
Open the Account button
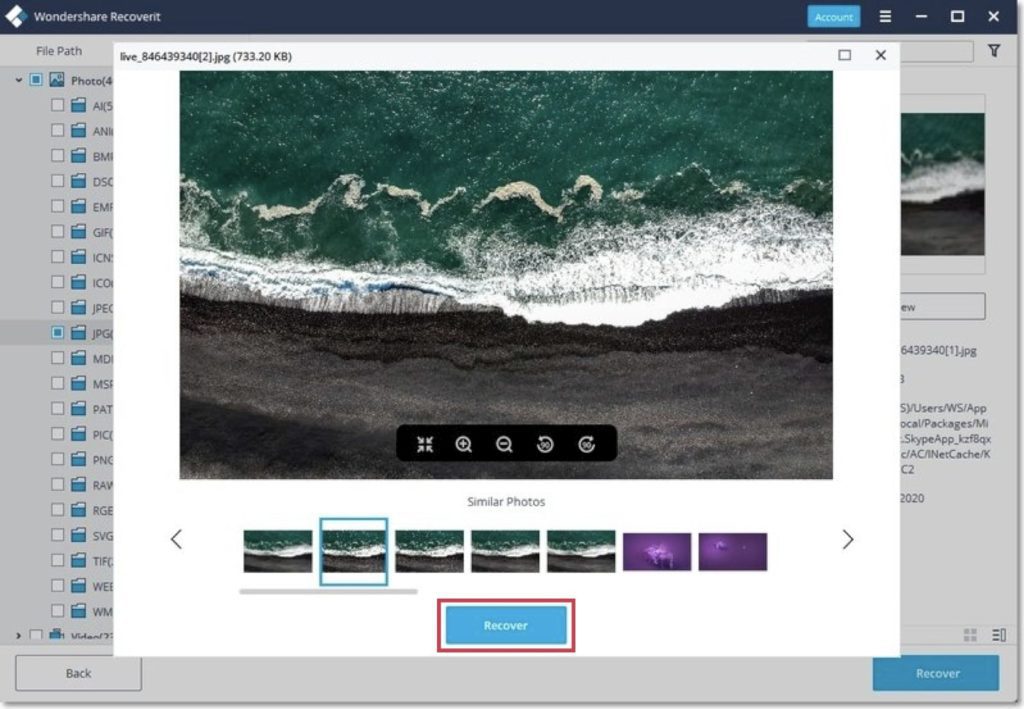click(x=833, y=17)
